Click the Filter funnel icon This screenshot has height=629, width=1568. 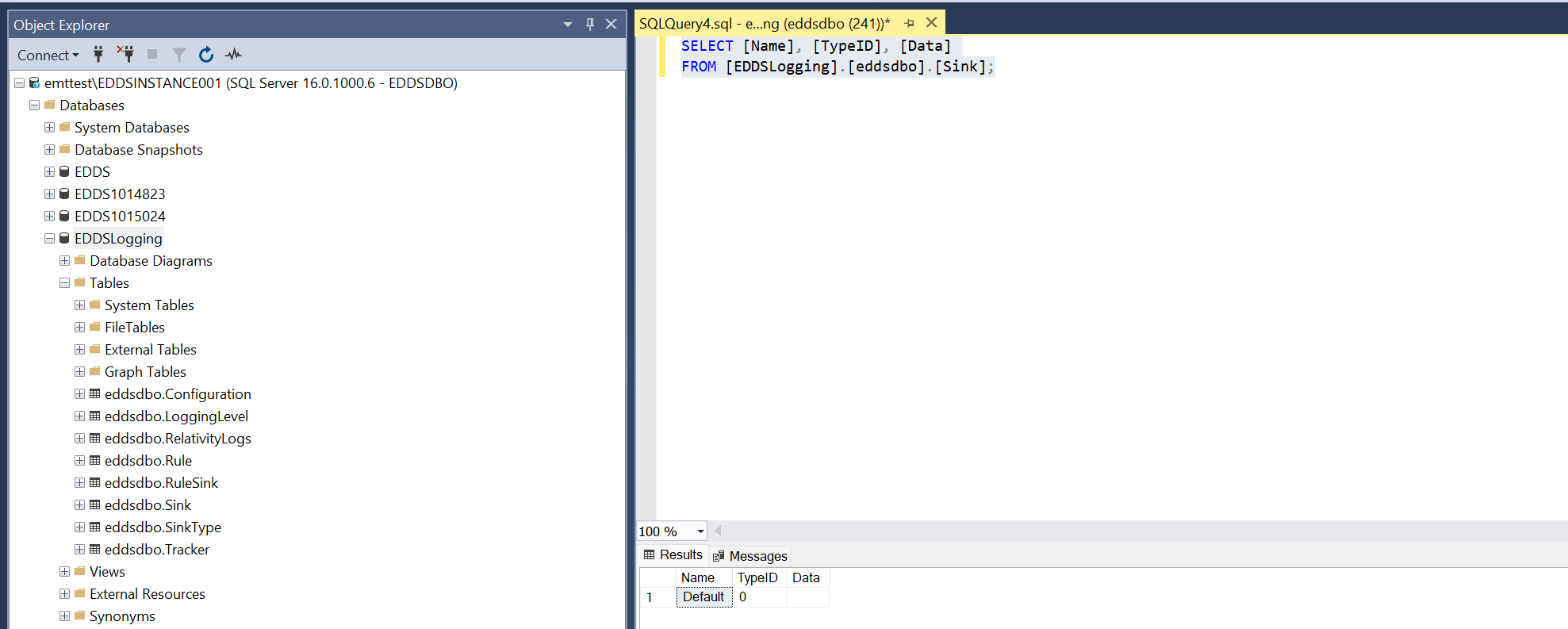(x=179, y=55)
